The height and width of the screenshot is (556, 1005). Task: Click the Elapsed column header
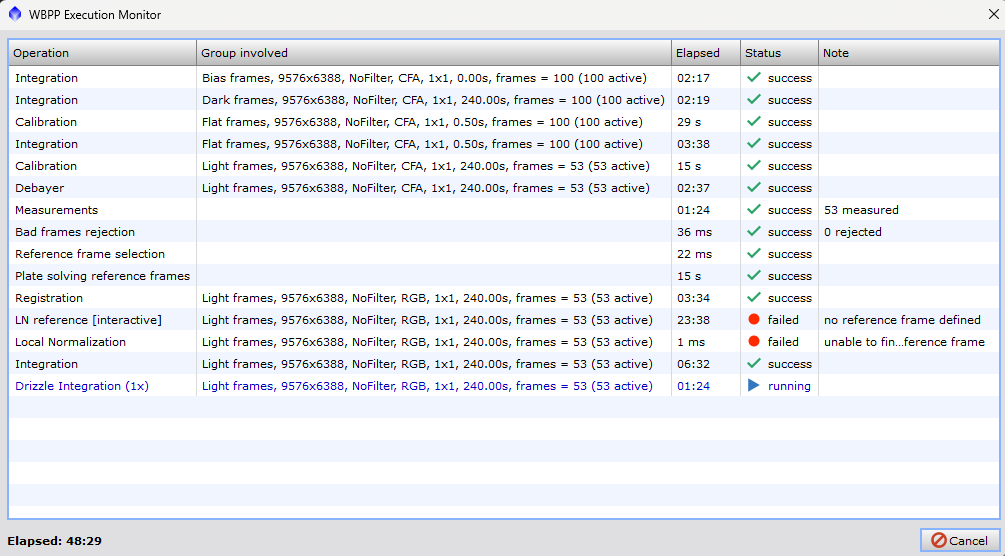coord(706,53)
